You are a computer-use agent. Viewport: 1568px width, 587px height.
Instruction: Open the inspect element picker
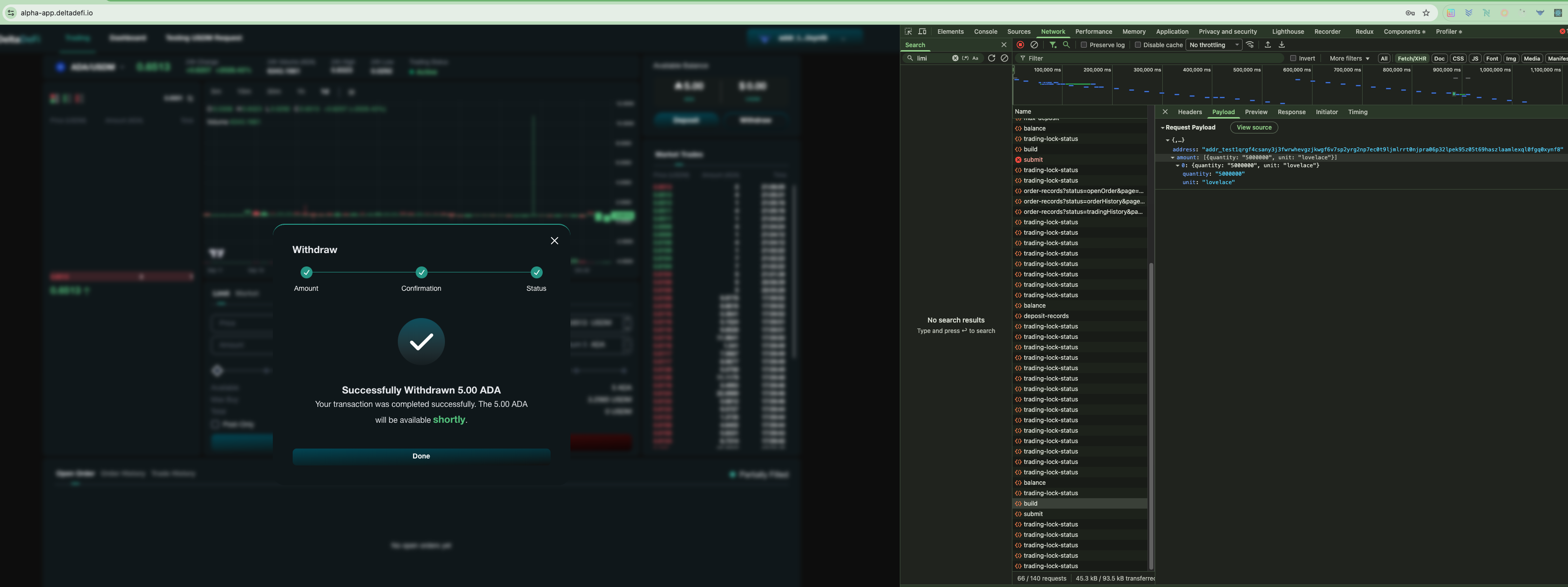[908, 32]
